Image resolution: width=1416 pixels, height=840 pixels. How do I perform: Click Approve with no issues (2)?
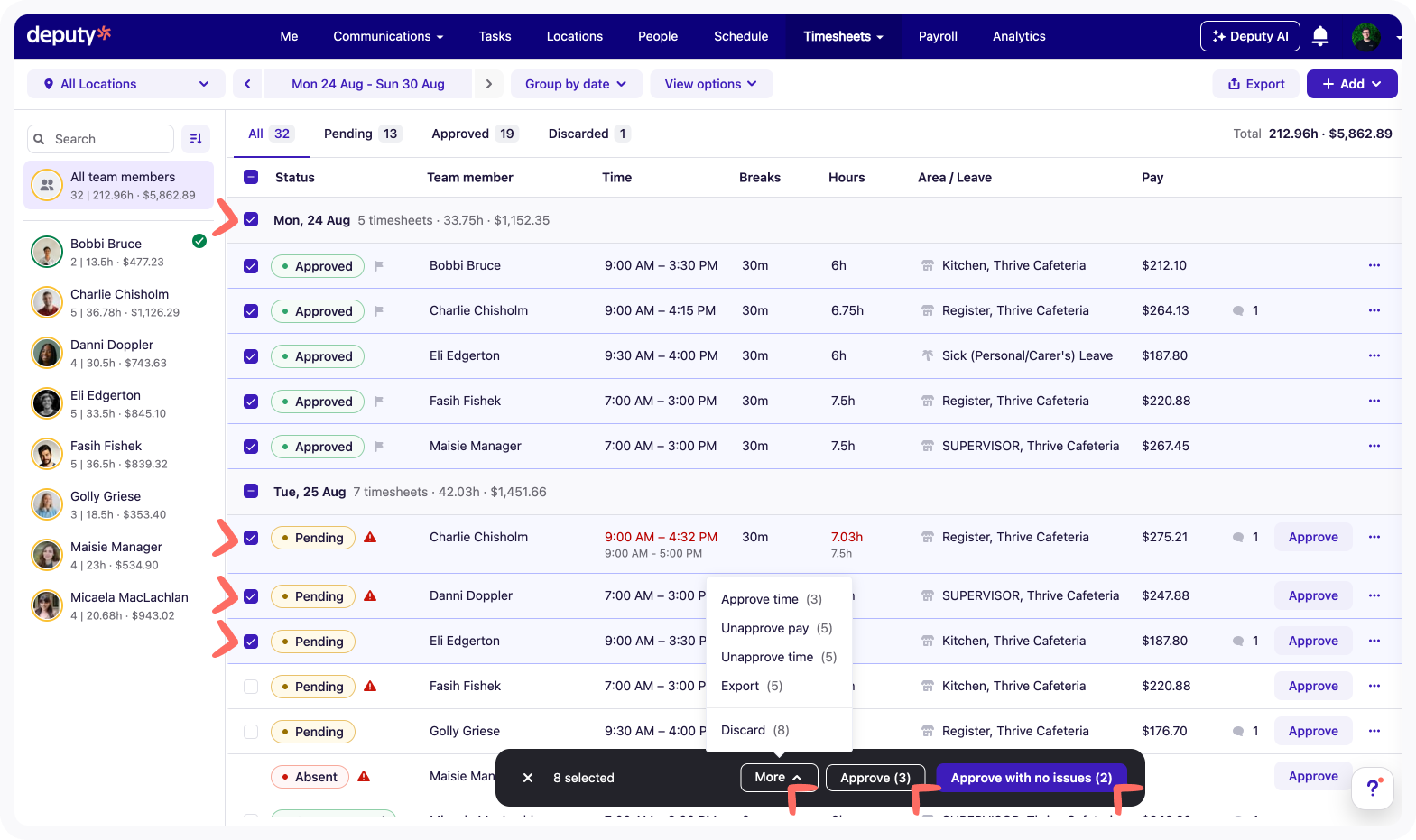point(1031,778)
